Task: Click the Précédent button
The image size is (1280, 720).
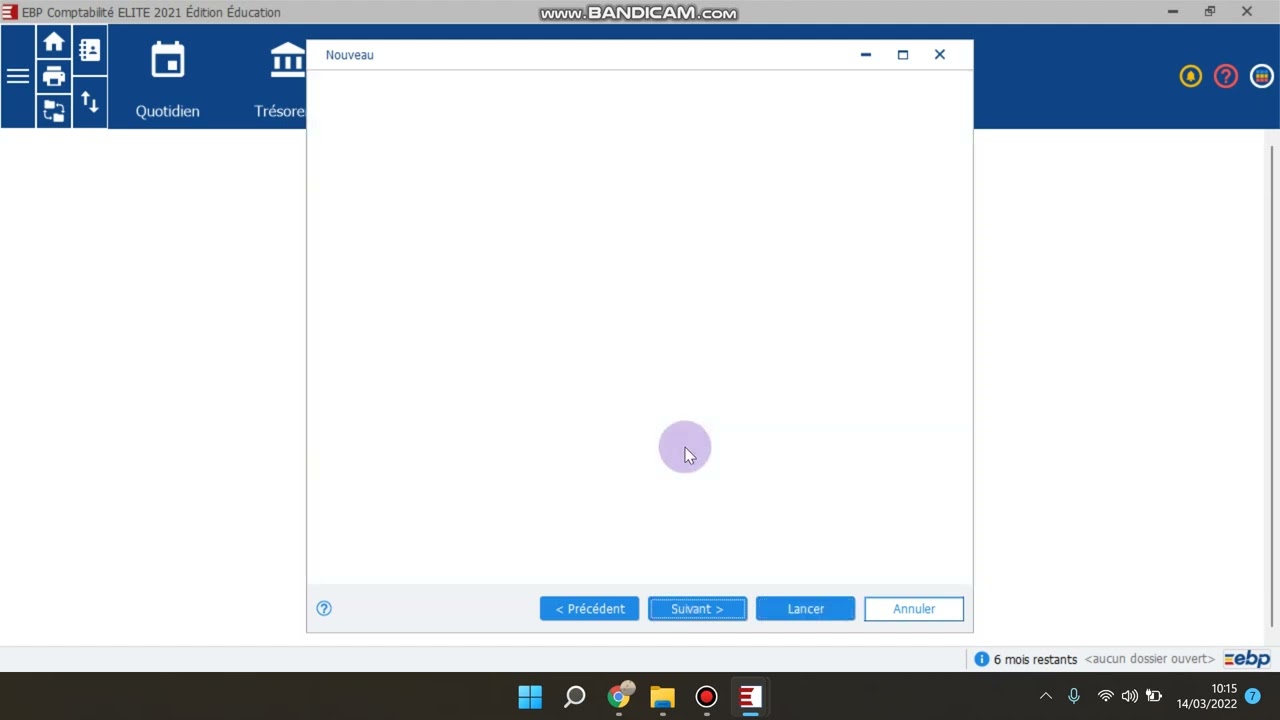Action: (590, 609)
